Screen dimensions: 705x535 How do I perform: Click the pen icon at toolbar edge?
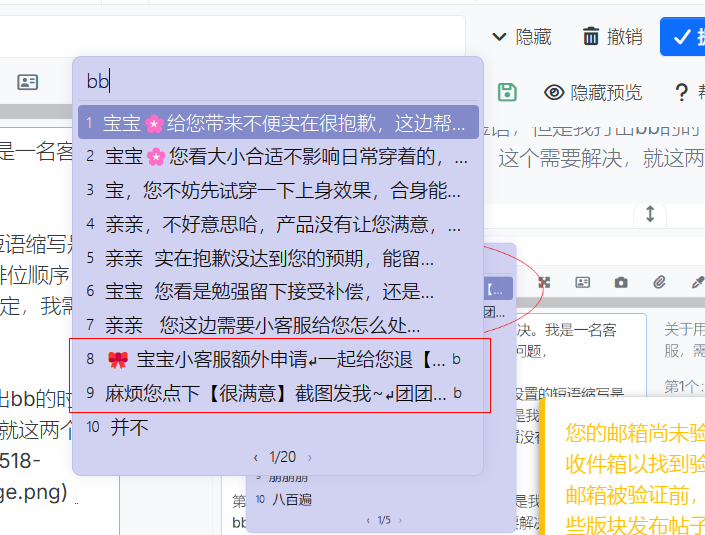[698, 282]
